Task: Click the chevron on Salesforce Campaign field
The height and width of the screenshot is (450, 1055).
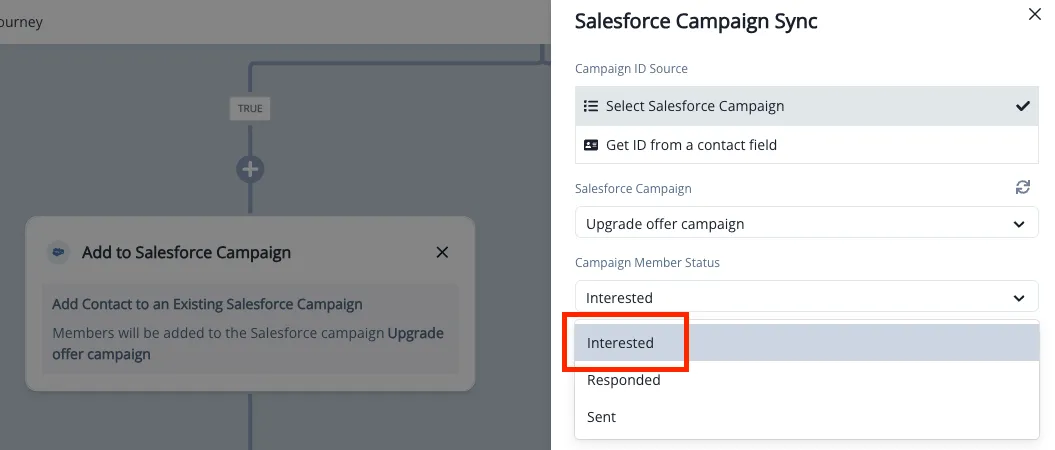Action: [x=1018, y=224]
